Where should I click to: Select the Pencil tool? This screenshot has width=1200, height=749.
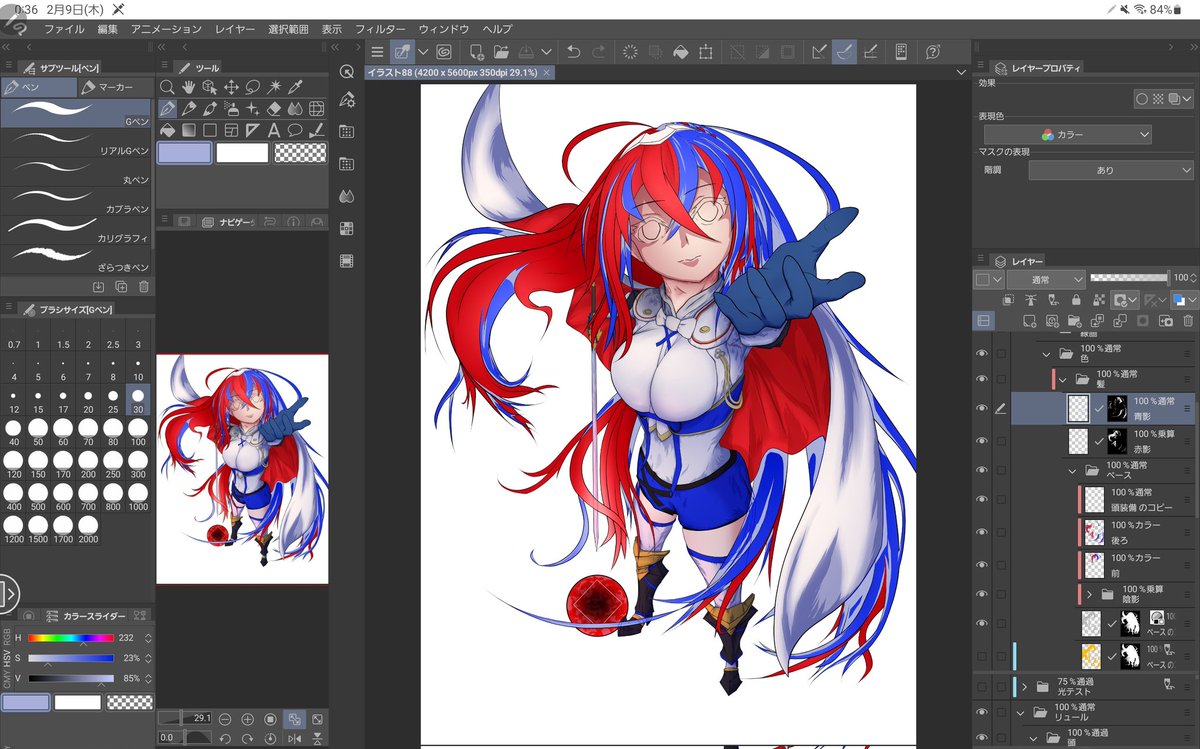point(188,109)
